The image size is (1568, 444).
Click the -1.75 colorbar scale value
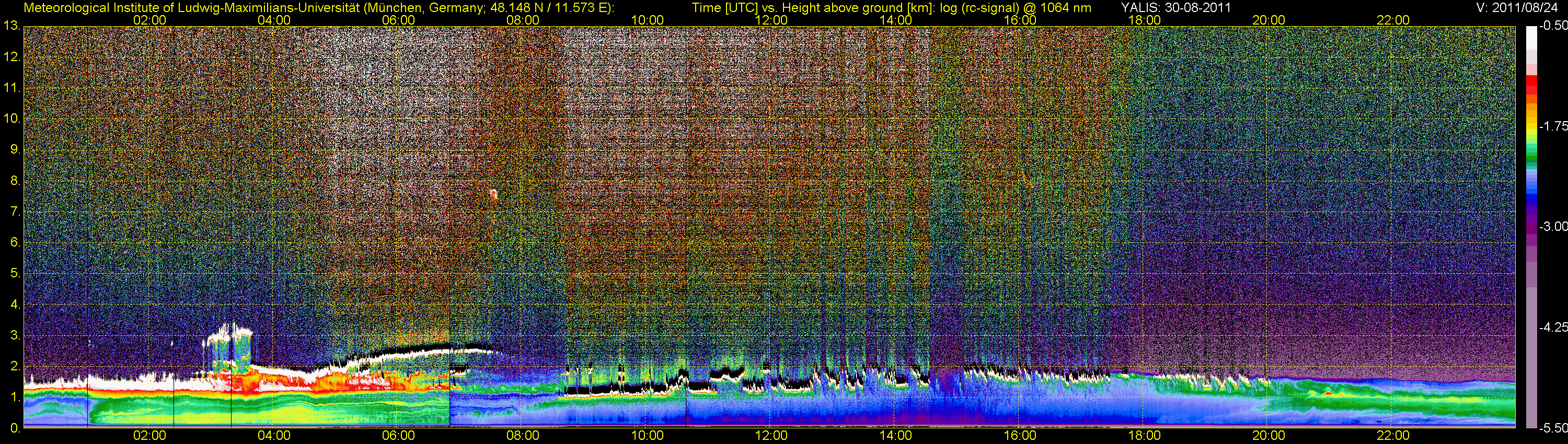click(x=1553, y=126)
